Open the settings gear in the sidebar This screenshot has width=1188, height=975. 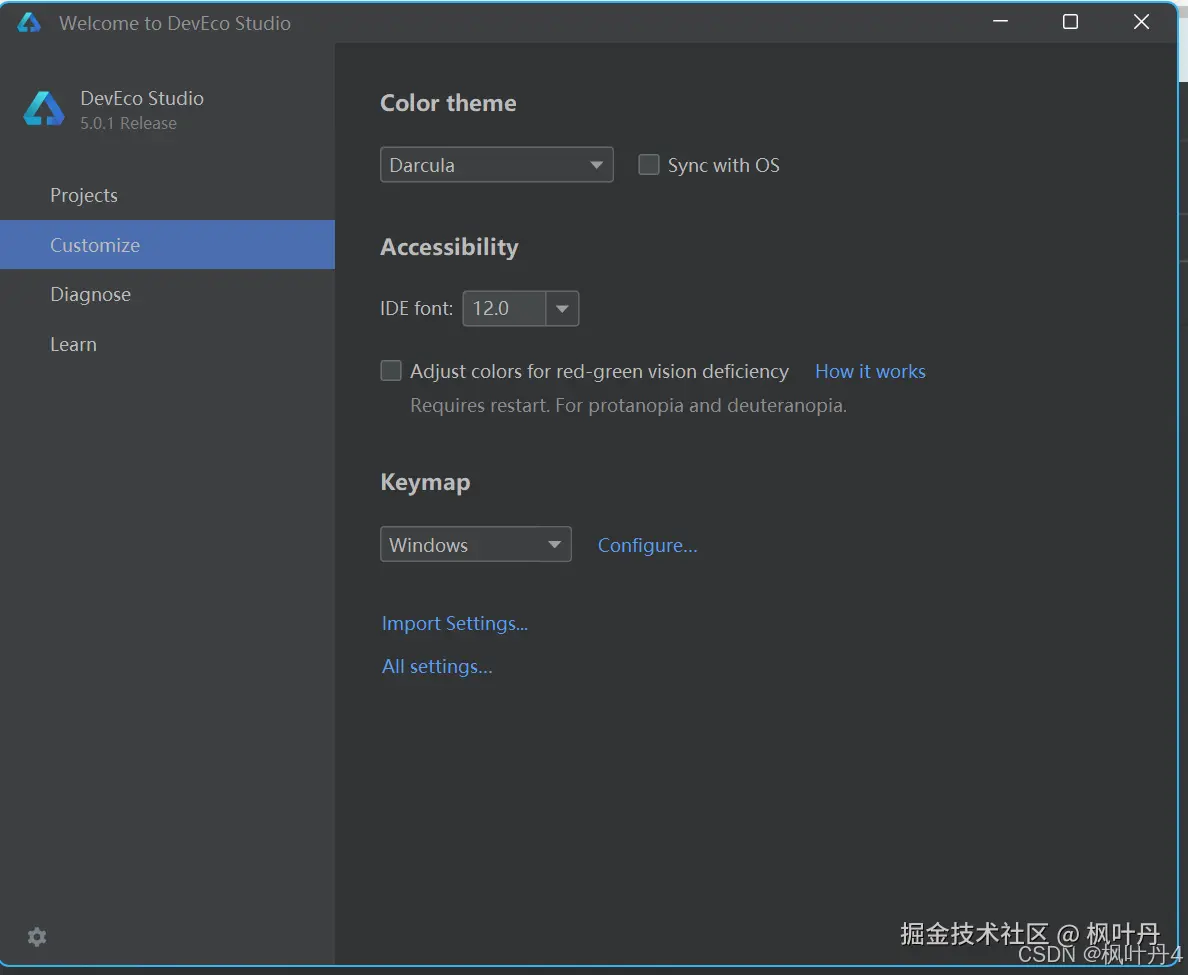(x=36, y=937)
